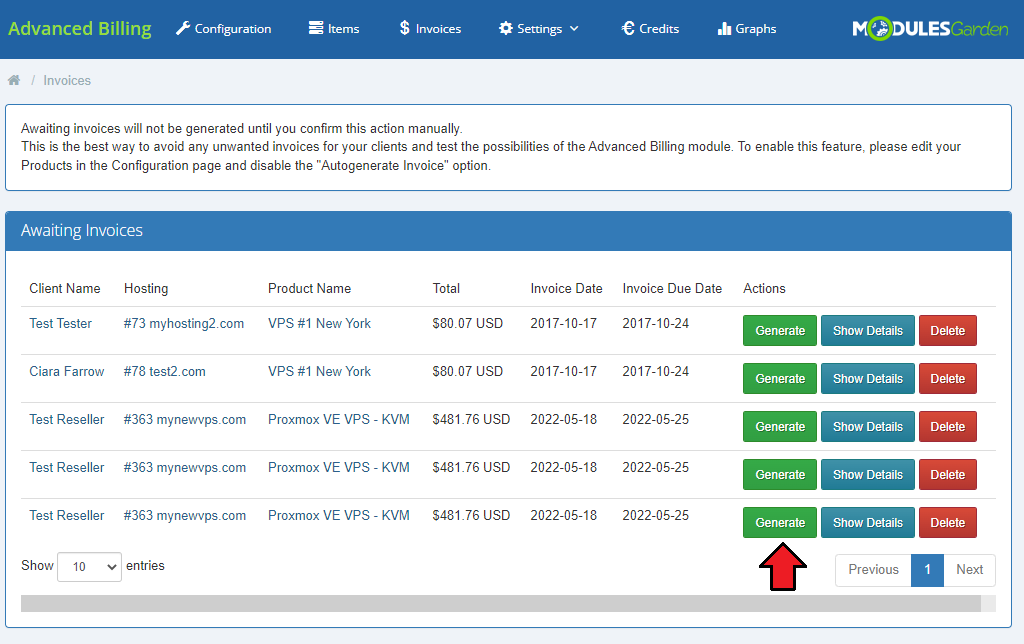1024x644 pixels.
Task: Open the VPS #1 New York product in the Ciara Farrow row
Action: pyautogui.click(x=319, y=372)
